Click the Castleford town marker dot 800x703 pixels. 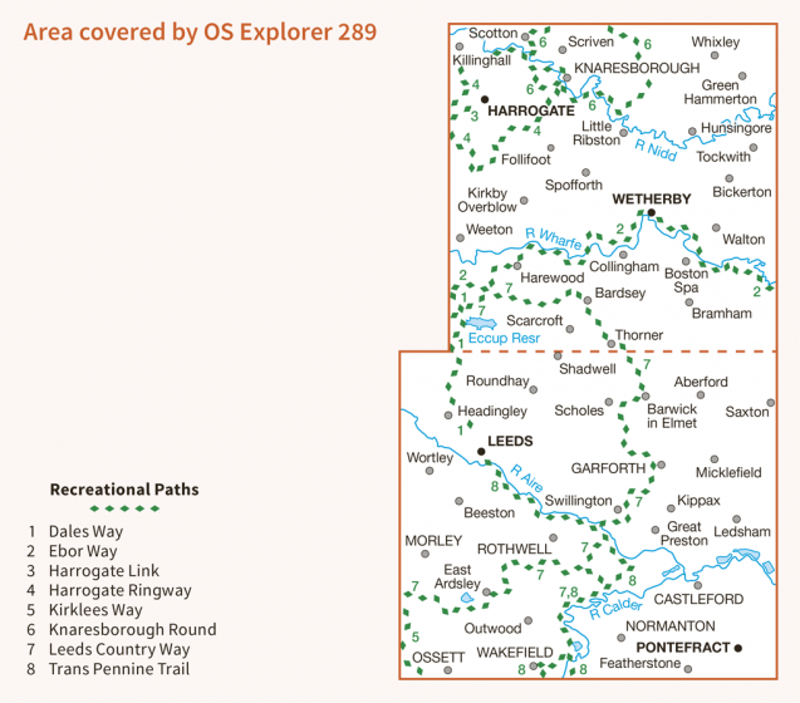click(697, 584)
